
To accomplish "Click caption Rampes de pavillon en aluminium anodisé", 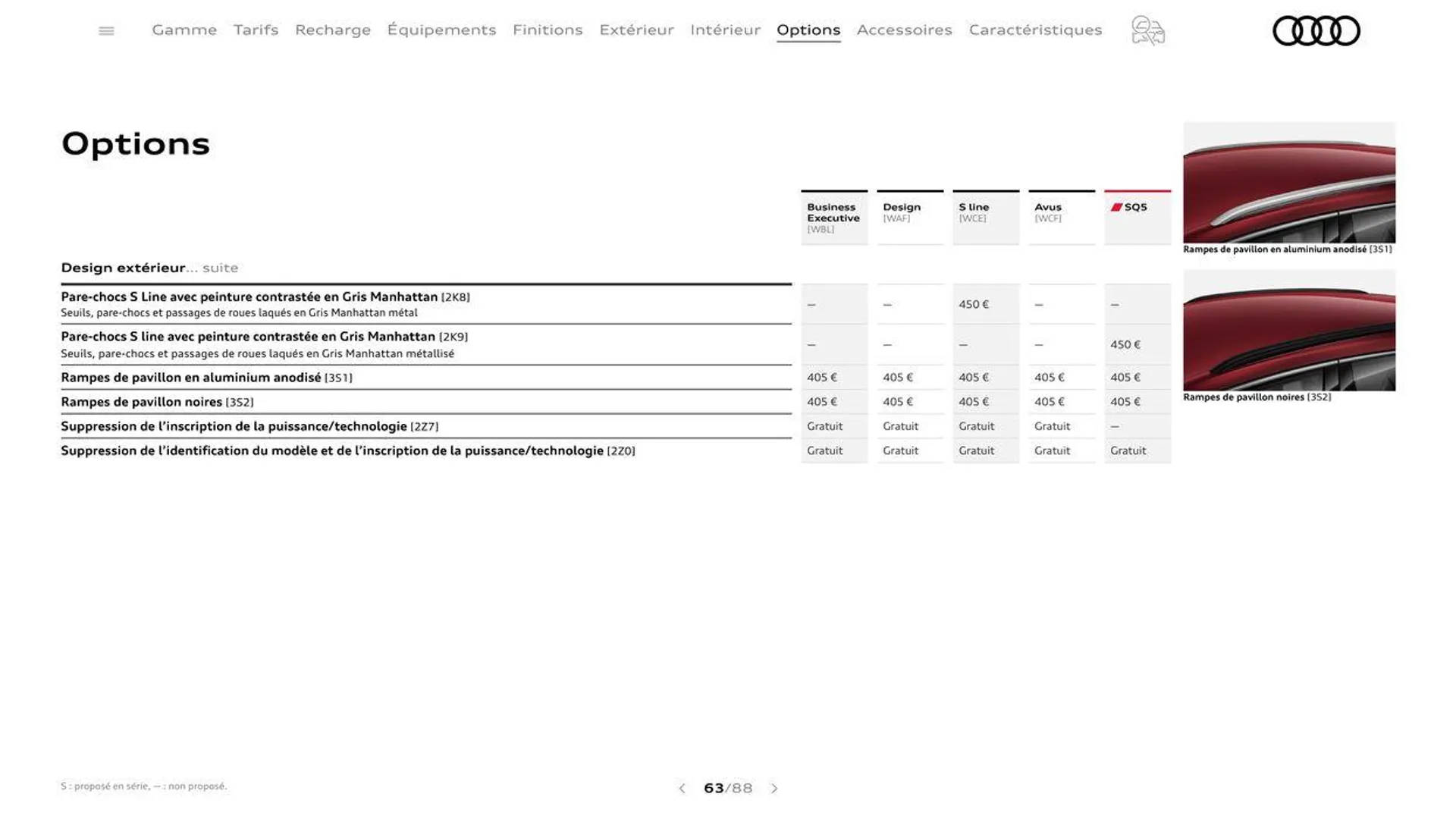I will (x=1287, y=249).
